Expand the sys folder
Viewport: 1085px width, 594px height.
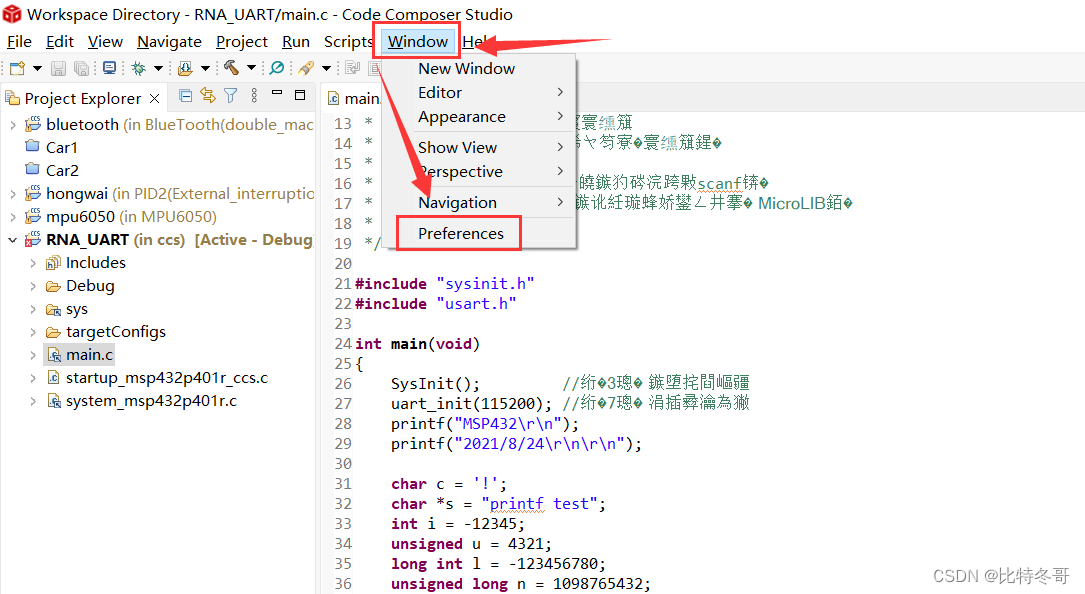click(x=33, y=309)
